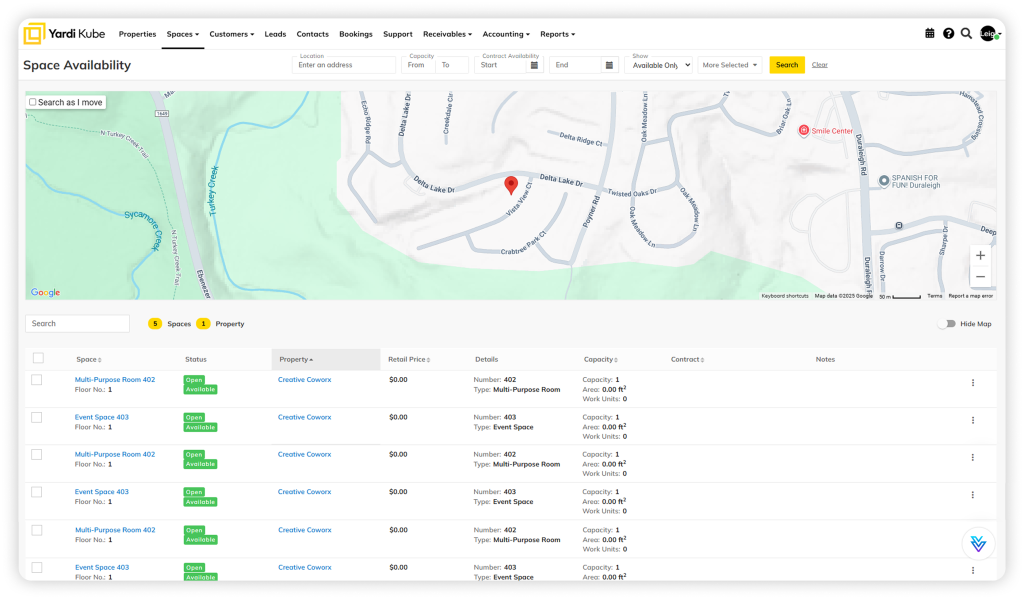Open the contract Start date calendar picker
This screenshot has height=599, width=1024.
(x=534, y=65)
